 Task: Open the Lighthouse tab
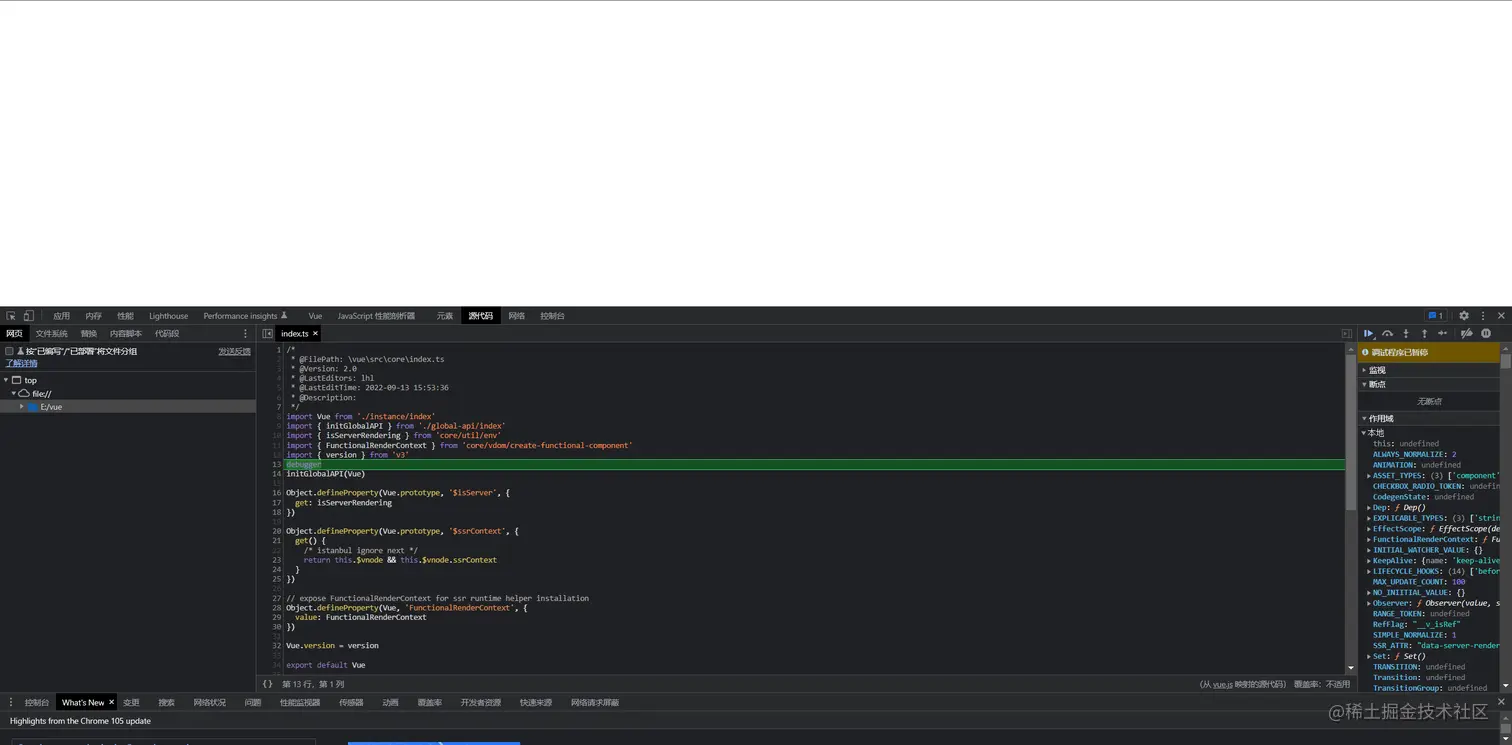pos(168,316)
